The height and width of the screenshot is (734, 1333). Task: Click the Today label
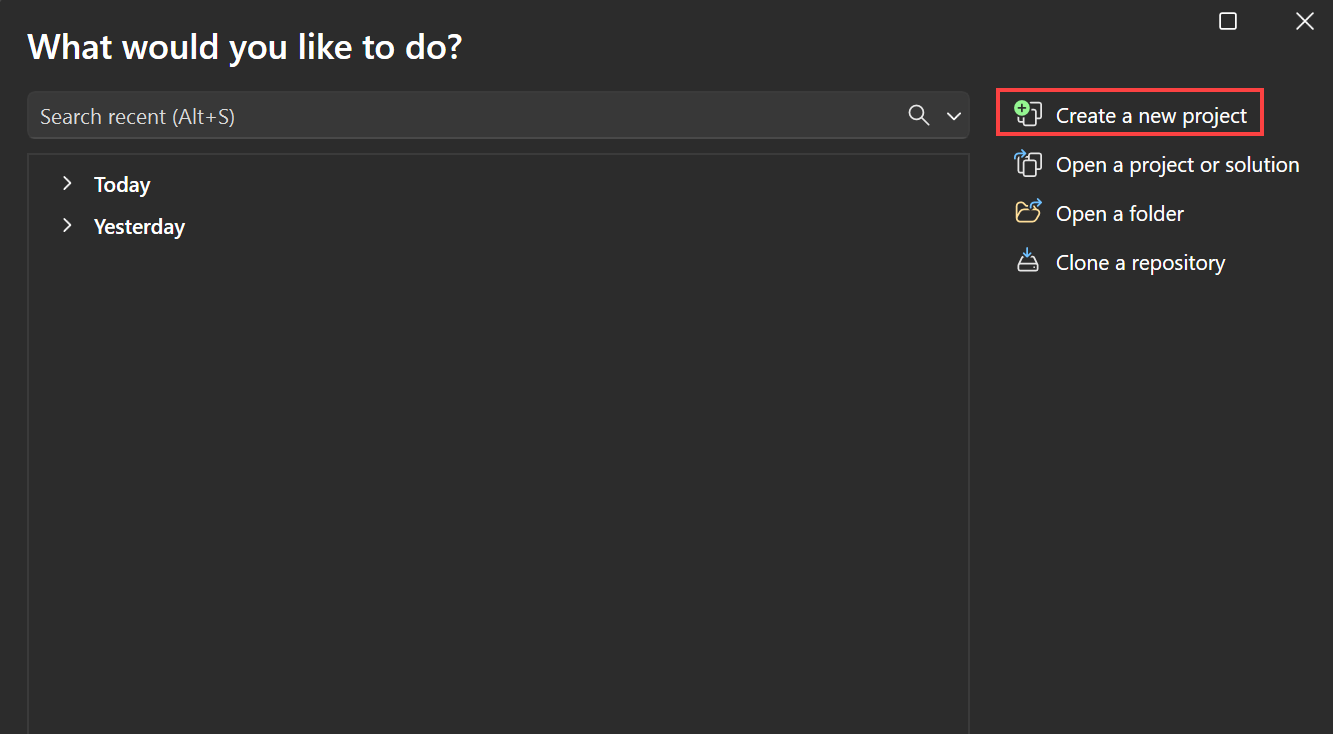(x=121, y=184)
